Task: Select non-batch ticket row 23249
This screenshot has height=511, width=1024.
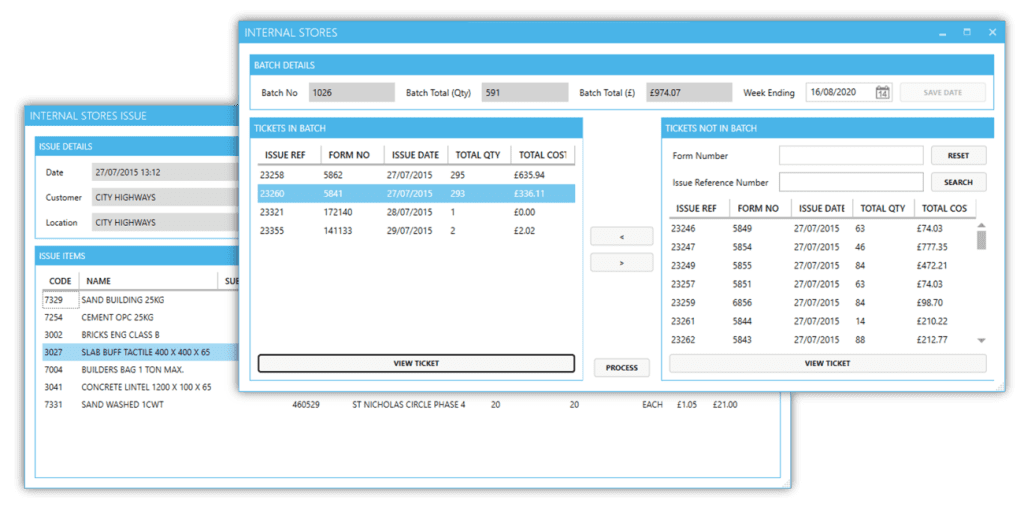Action: [823, 265]
